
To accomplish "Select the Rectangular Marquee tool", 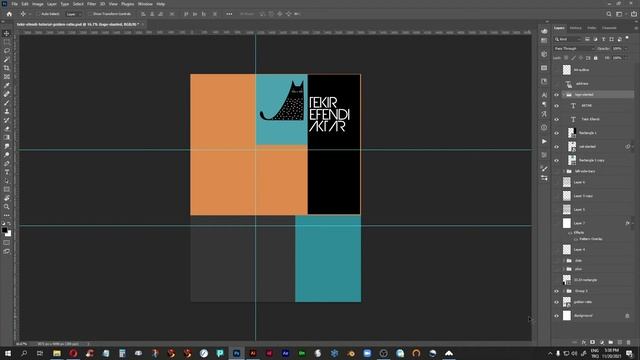I will click(x=7, y=42).
